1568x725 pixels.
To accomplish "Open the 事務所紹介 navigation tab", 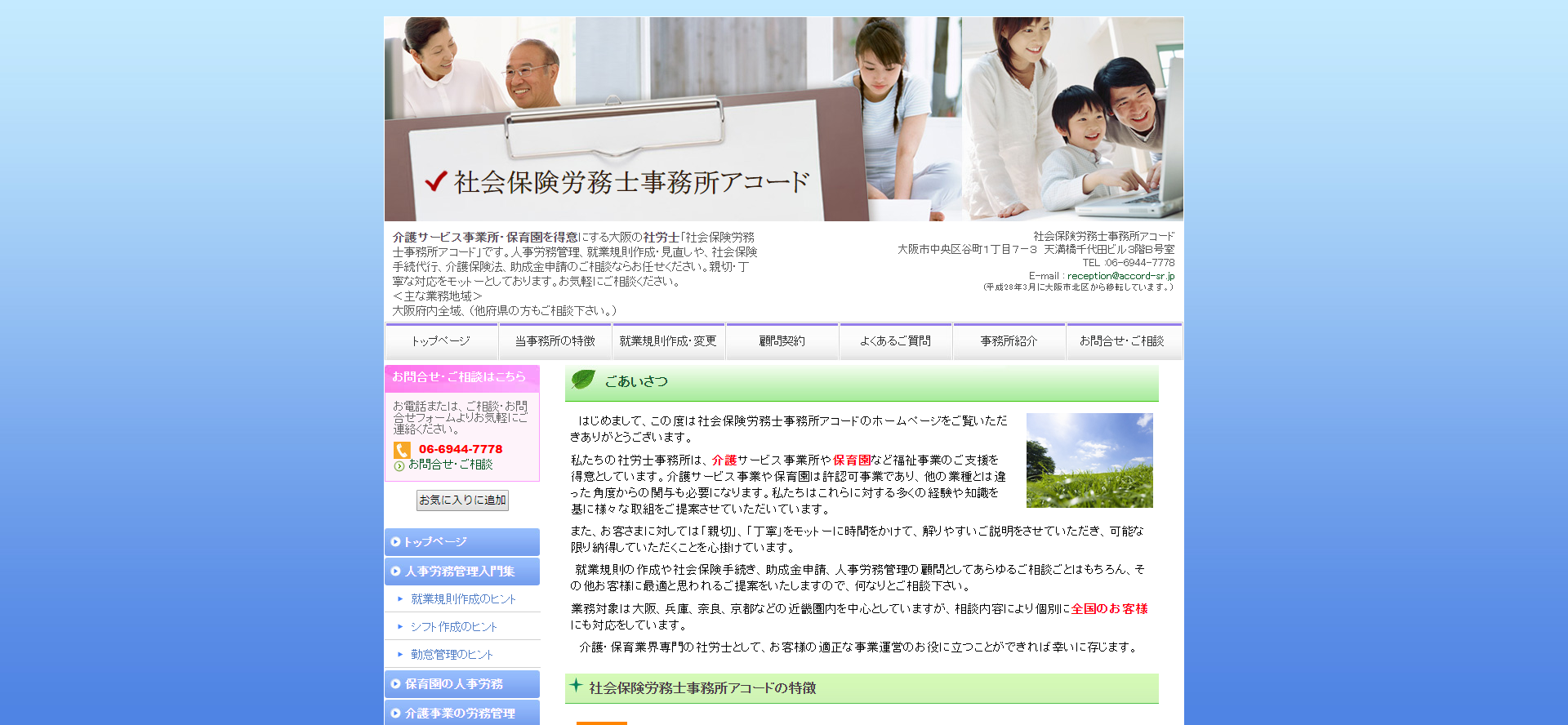I will [x=1009, y=341].
